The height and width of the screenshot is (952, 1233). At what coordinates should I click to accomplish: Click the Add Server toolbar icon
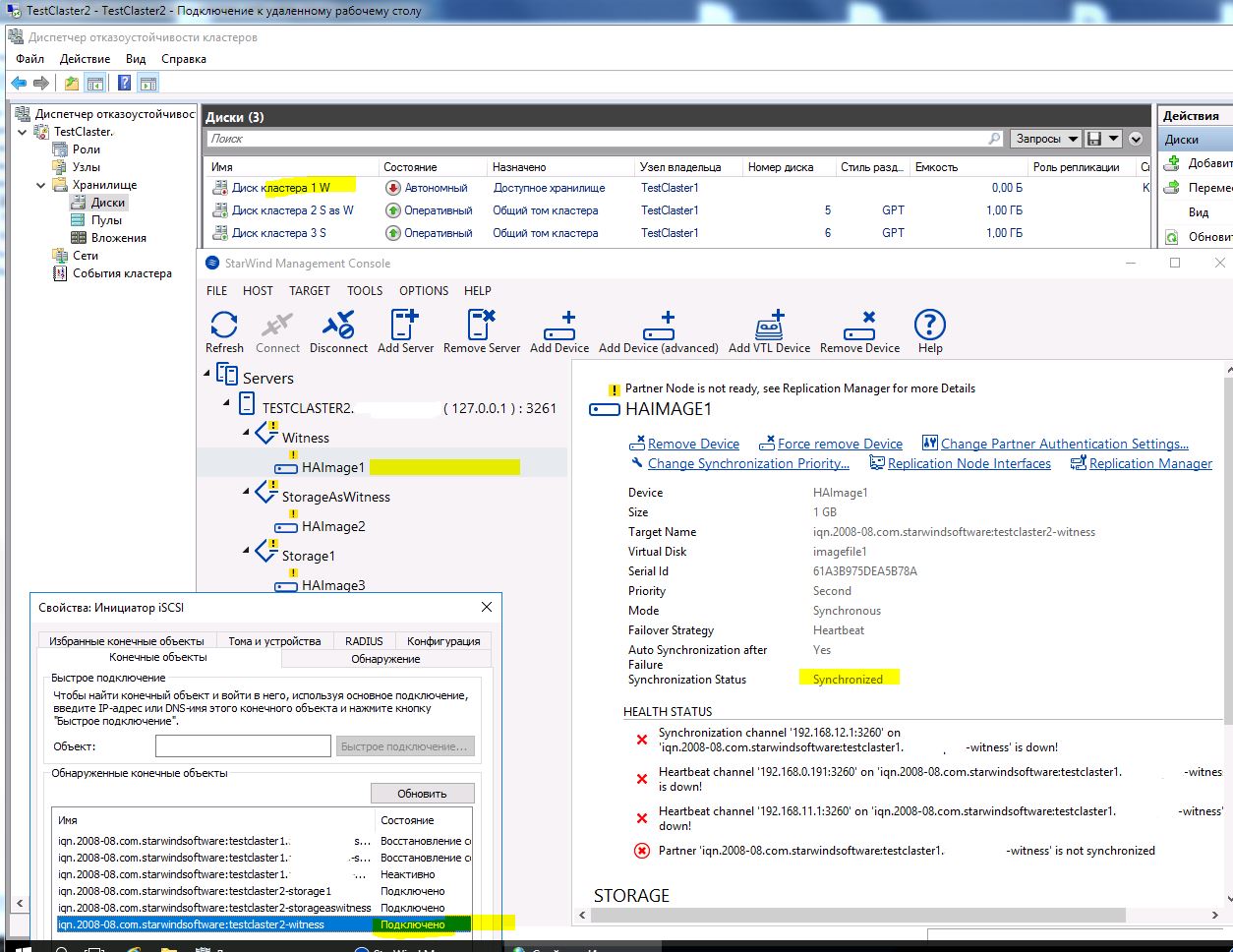(405, 331)
